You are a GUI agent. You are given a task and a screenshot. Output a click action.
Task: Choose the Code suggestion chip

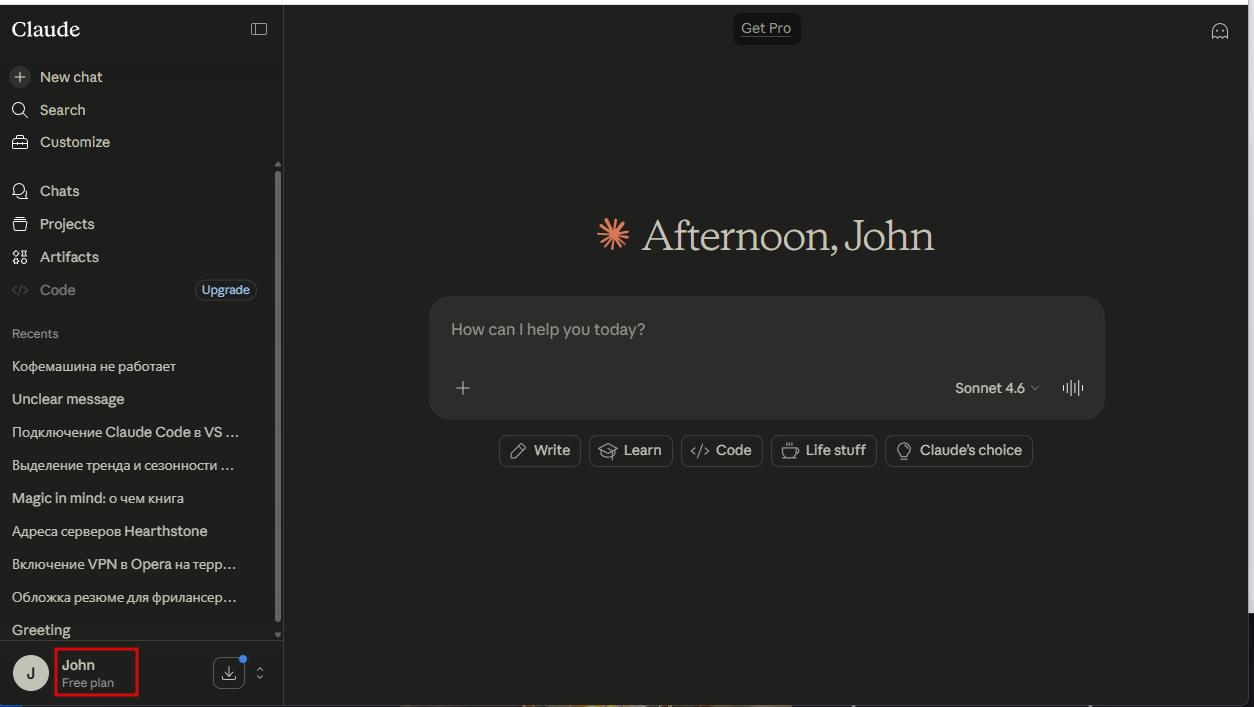(722, 450)
